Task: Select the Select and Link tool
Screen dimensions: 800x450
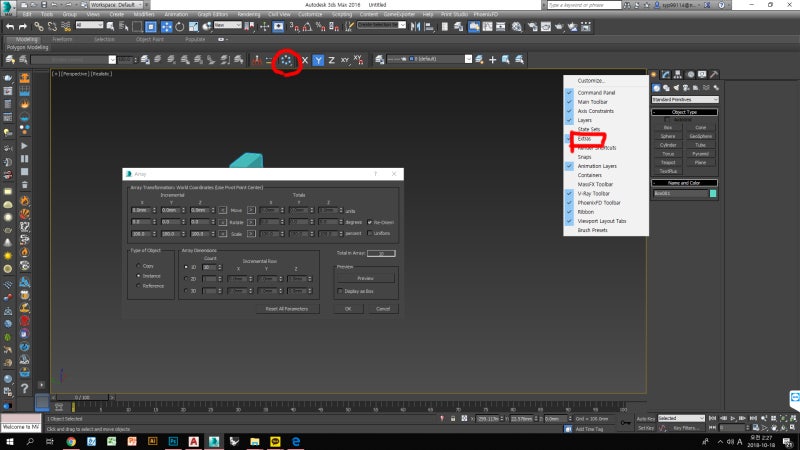Action: click(x=39, y=27)
